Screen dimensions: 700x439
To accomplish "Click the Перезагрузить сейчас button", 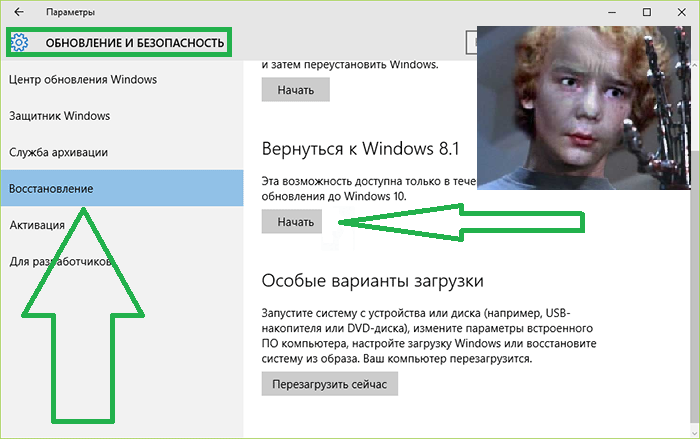I will [x=329, y=384].
